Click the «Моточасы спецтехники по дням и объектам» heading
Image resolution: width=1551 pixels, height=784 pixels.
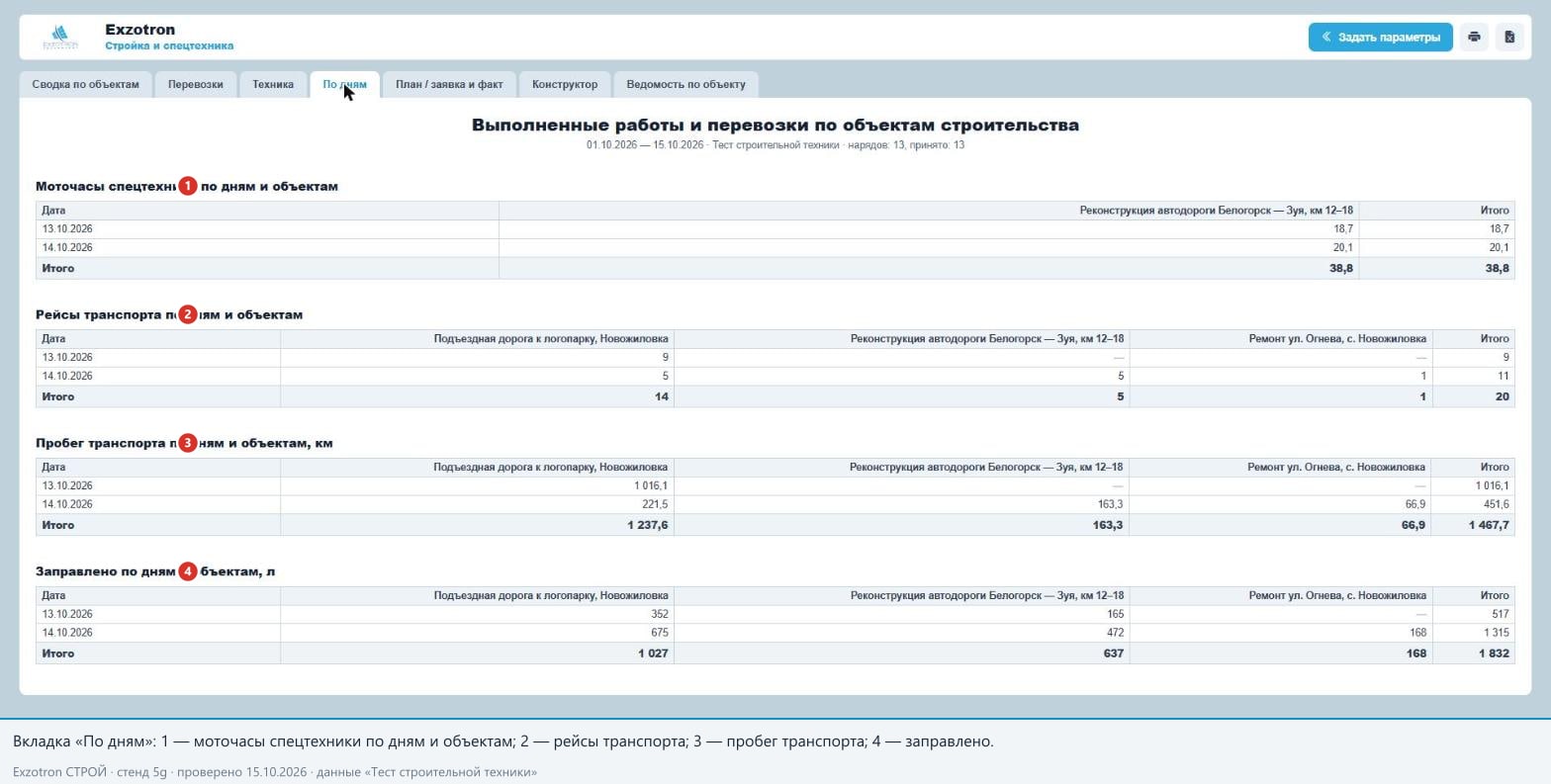(x=187, y=186)
